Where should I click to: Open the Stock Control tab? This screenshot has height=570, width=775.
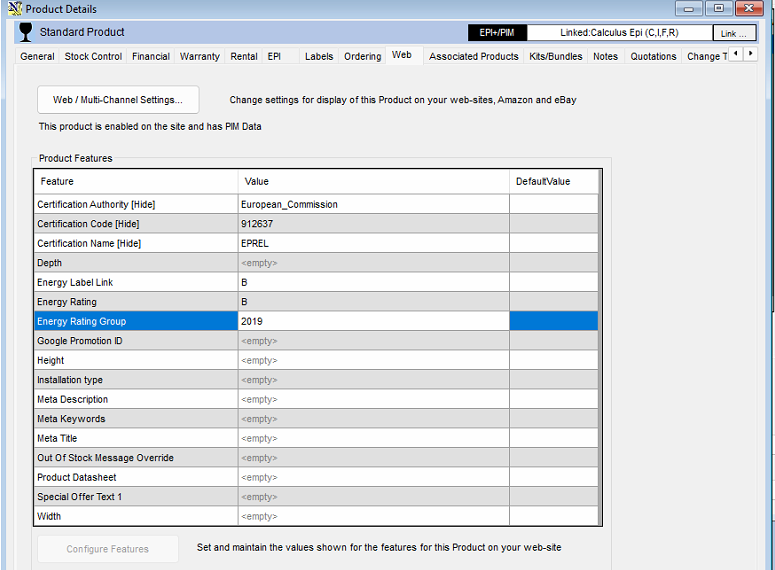pos(93,57)
